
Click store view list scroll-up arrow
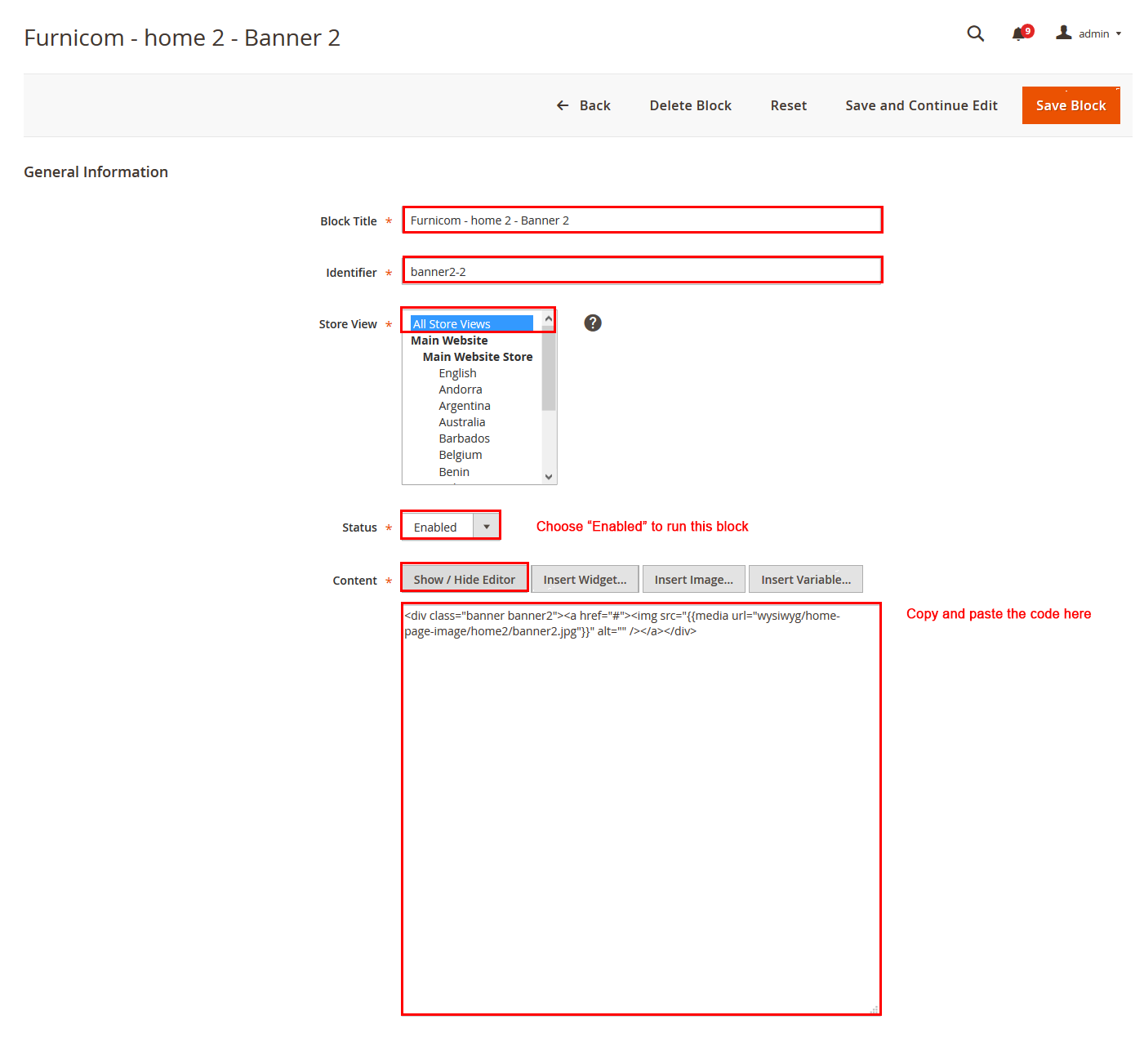tap(549, 318)
